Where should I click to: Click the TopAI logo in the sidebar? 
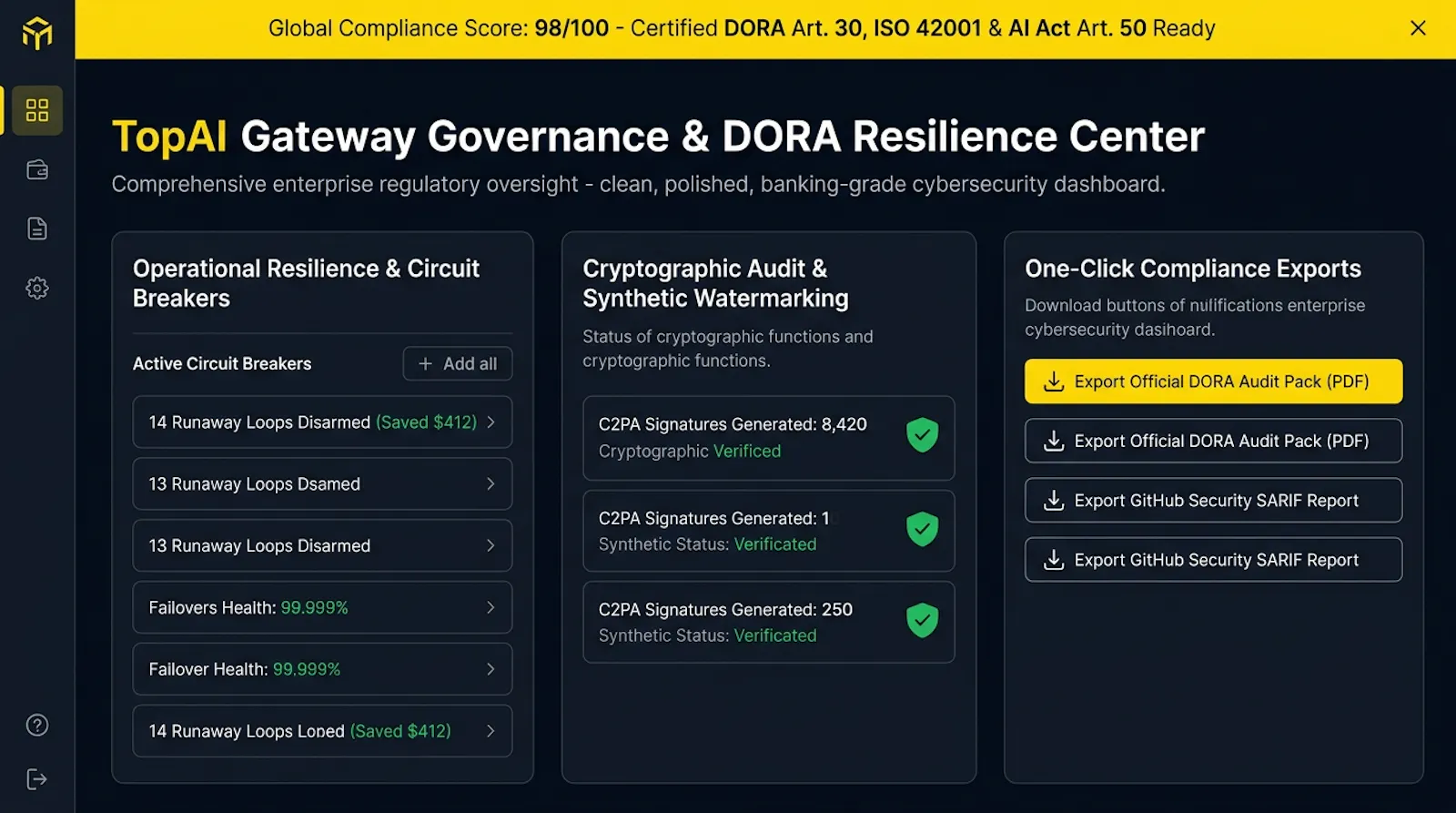37,34
